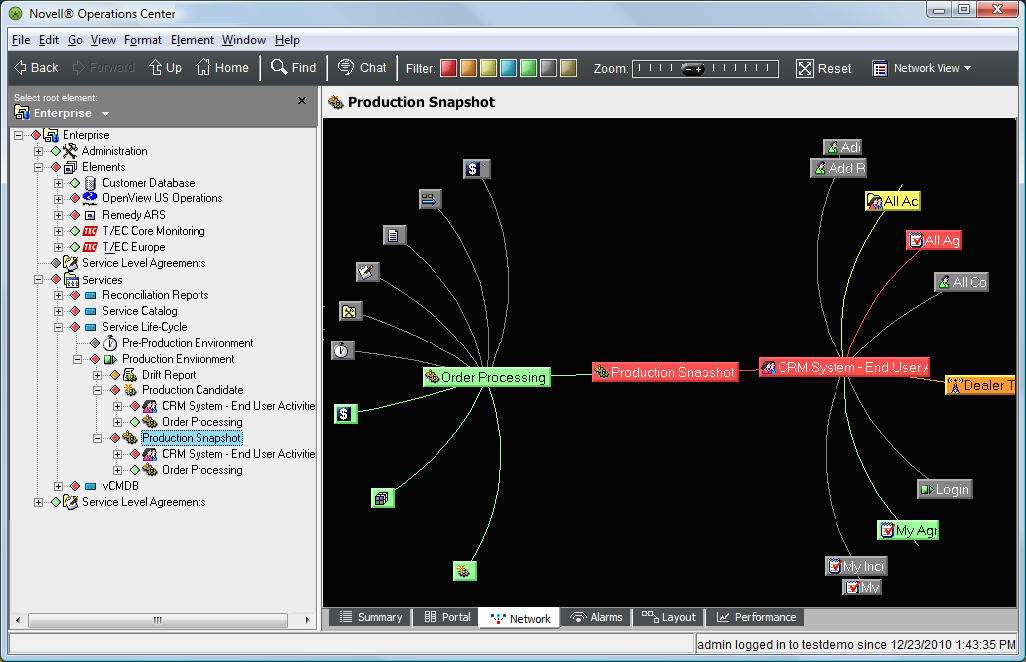This screenshot has height=662, width=1026.
Task: Open the Help menu
Action: [287, 40]
